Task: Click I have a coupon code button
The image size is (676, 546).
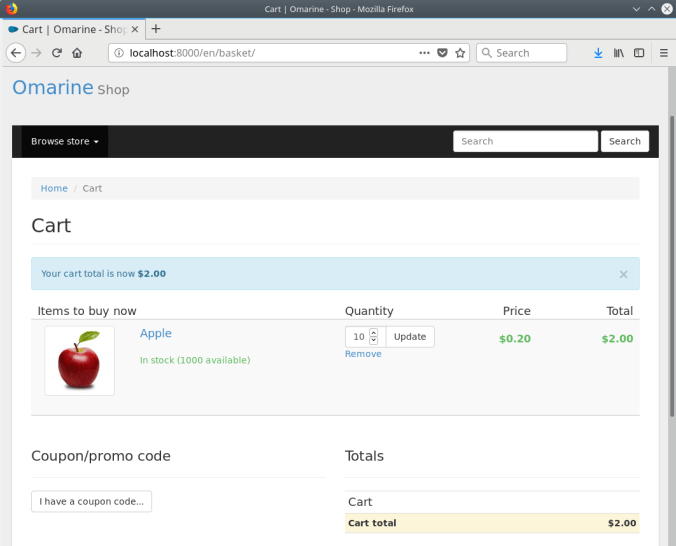Action: (91, 501)
